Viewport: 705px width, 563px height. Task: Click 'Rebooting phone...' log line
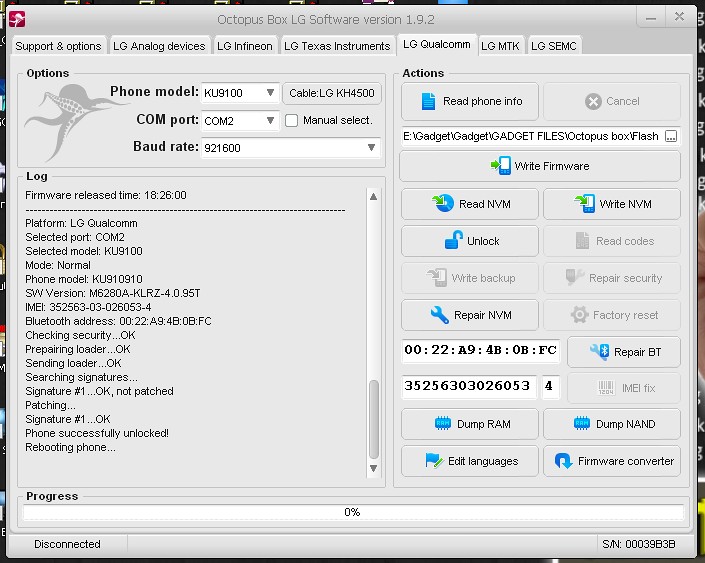tap(70, 447)
